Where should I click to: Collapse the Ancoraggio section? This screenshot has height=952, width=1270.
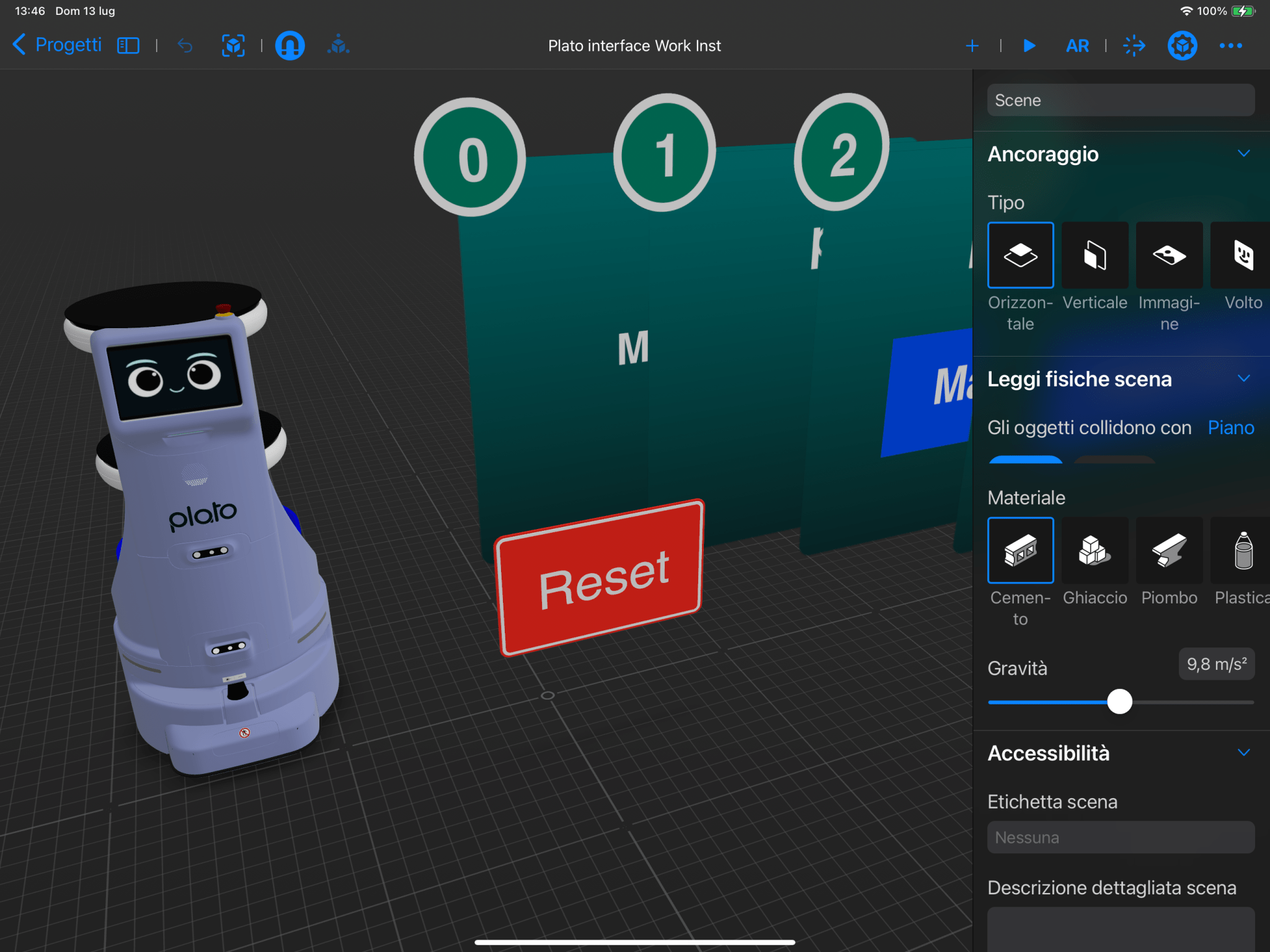point(1244,154)
